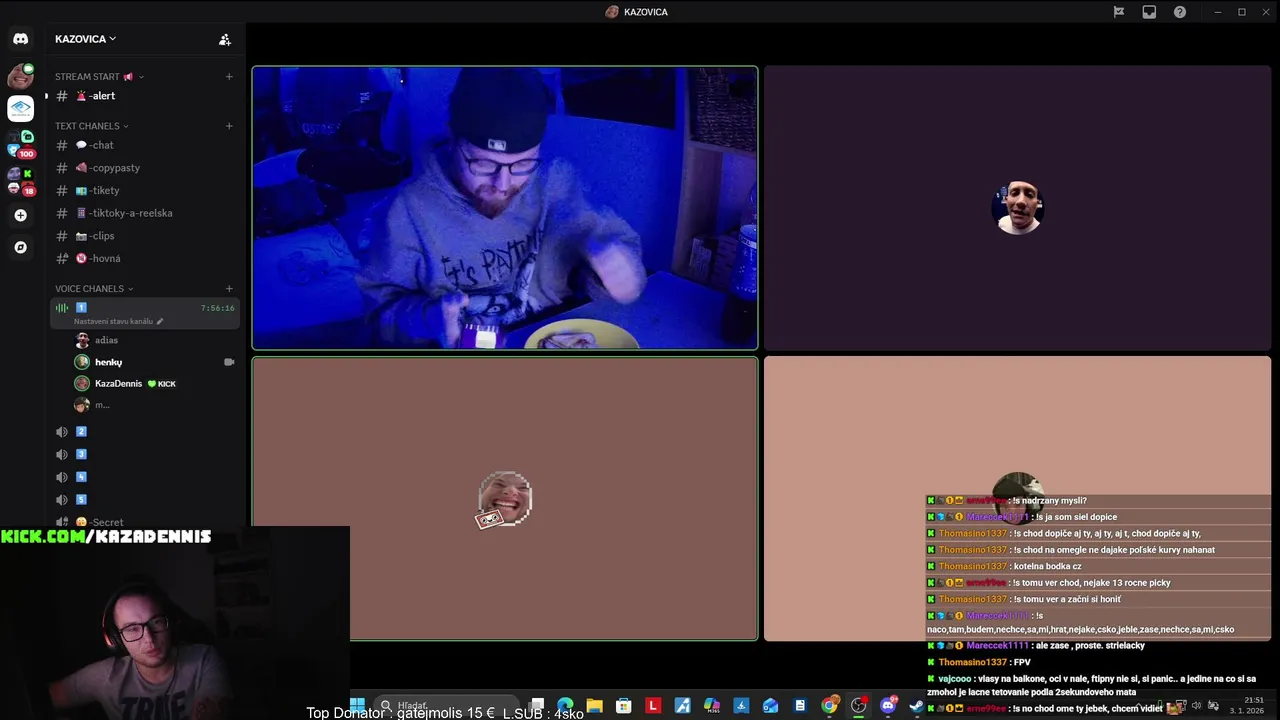Open the #-alert channel
Image resolution: width=1280 pixels, height=720 pixels.
coord(145,96)
